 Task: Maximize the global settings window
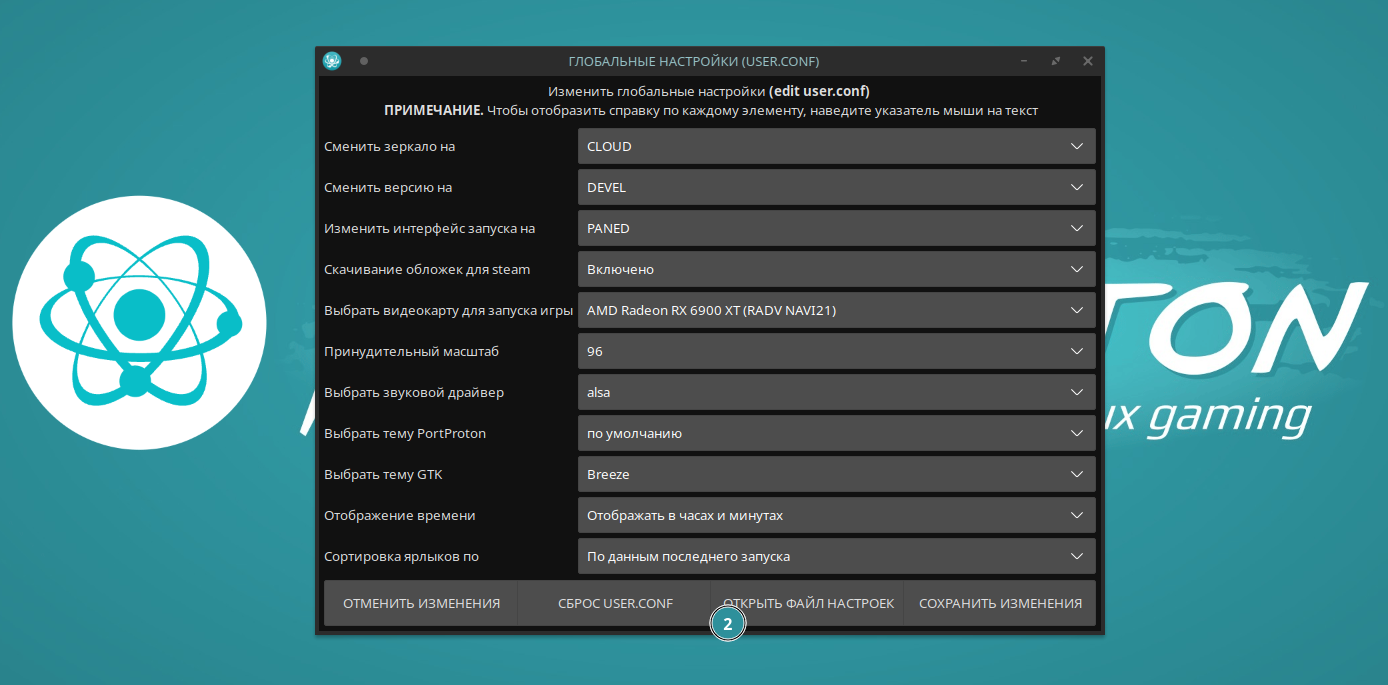coord(1056,61)
